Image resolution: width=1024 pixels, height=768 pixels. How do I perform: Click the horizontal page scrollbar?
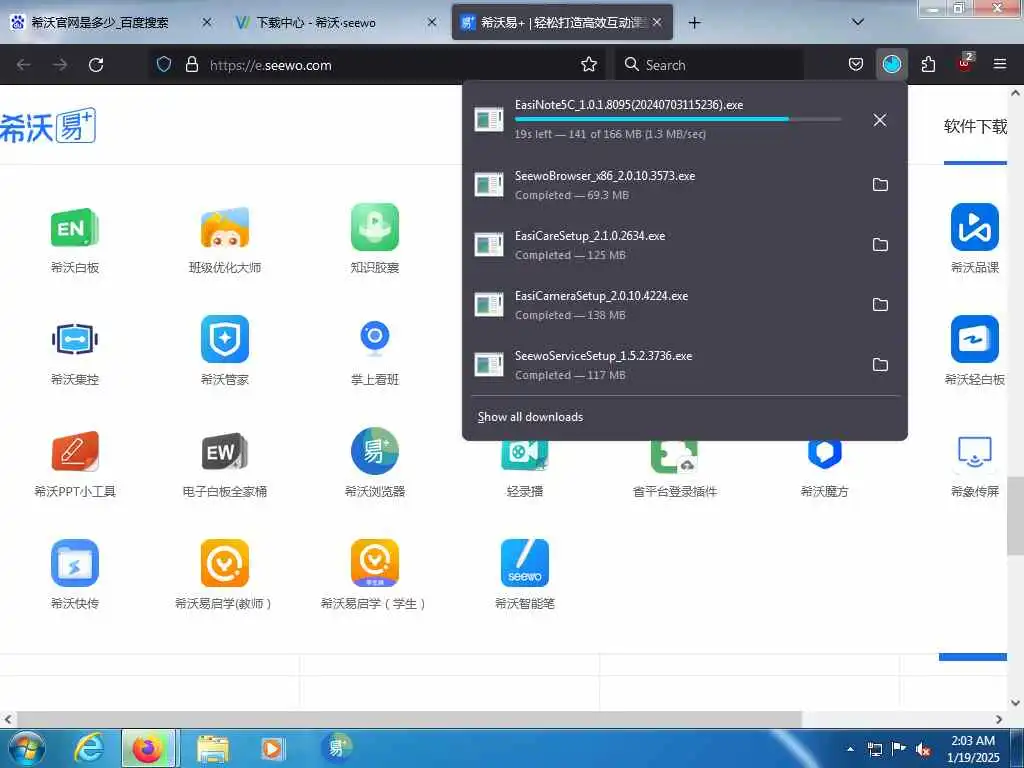(x=409, y=719)
